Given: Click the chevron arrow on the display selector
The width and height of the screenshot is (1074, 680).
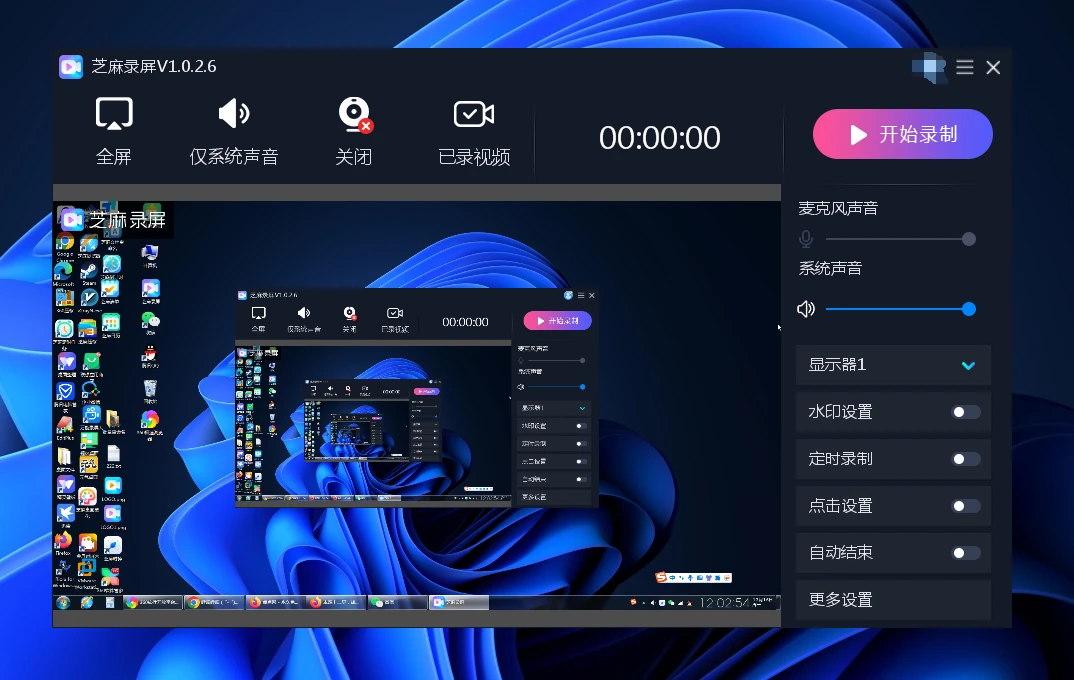Looking at the screenshot, I should (968, 366).
